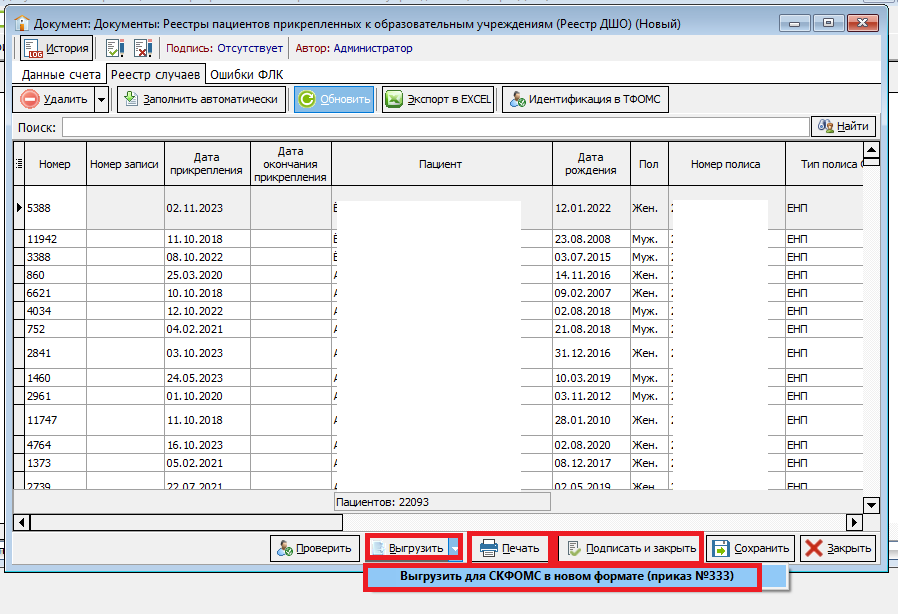Click vertical scrollbar up arrow
The width and height of the screenshot is (898, 614).
coord(871,151)
